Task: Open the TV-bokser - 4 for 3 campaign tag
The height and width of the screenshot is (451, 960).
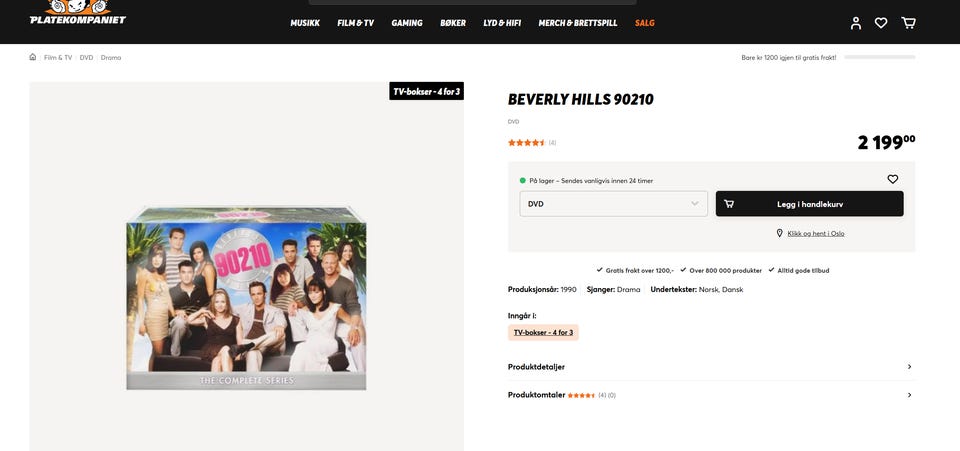Action: [543, 332]
